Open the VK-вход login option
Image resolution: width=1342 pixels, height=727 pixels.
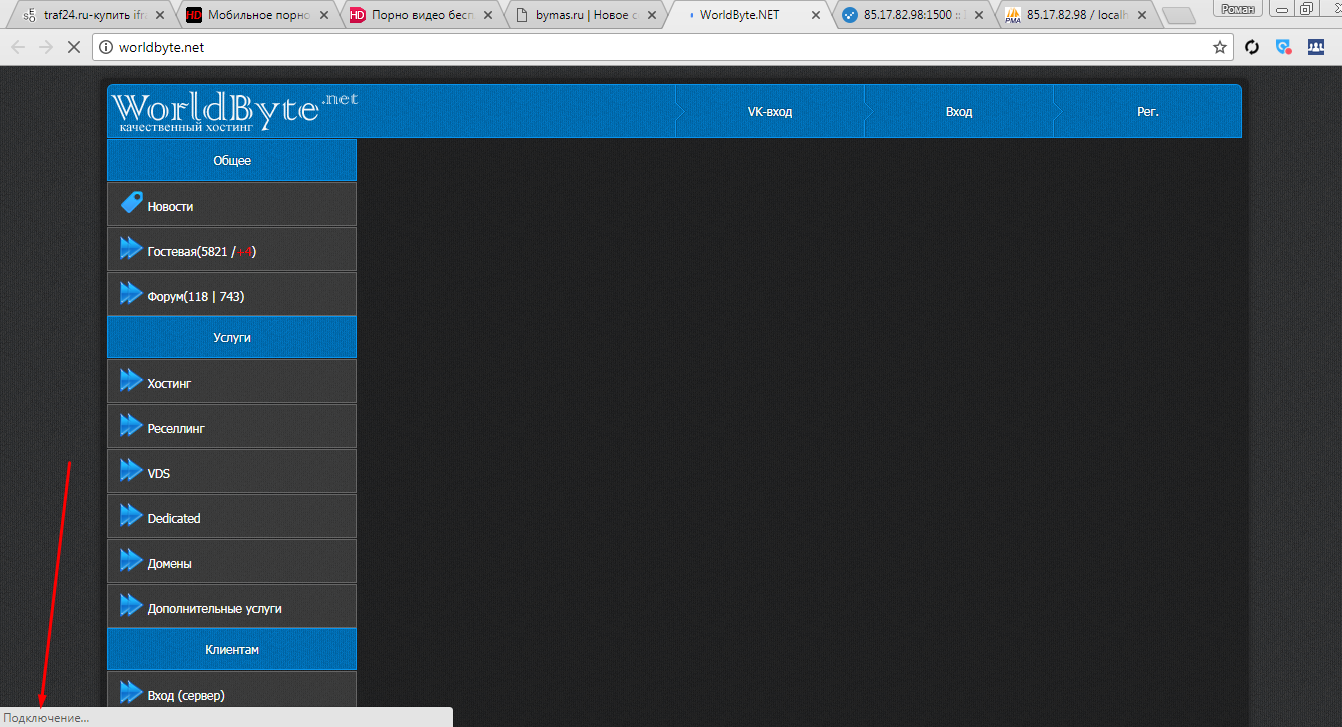click(x=769, y=112)
